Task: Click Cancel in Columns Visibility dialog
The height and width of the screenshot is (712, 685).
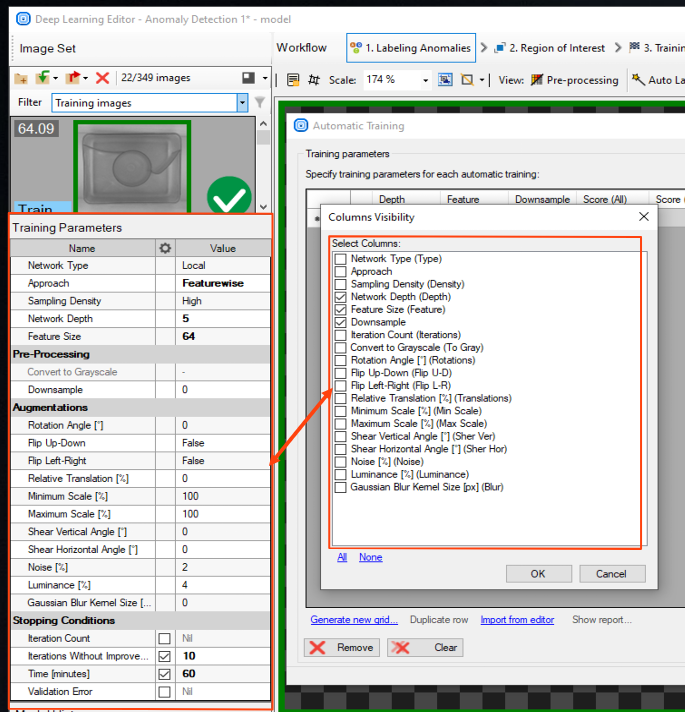Action: (612, 574)
